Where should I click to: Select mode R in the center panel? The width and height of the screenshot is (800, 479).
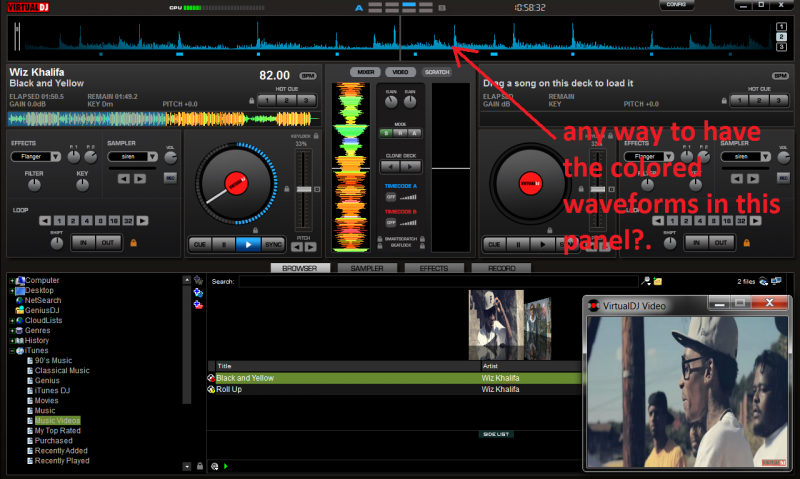401,133
